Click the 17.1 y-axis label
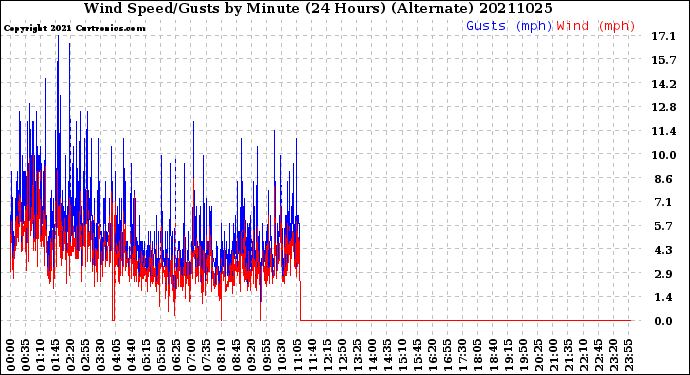 click(664, 36)
